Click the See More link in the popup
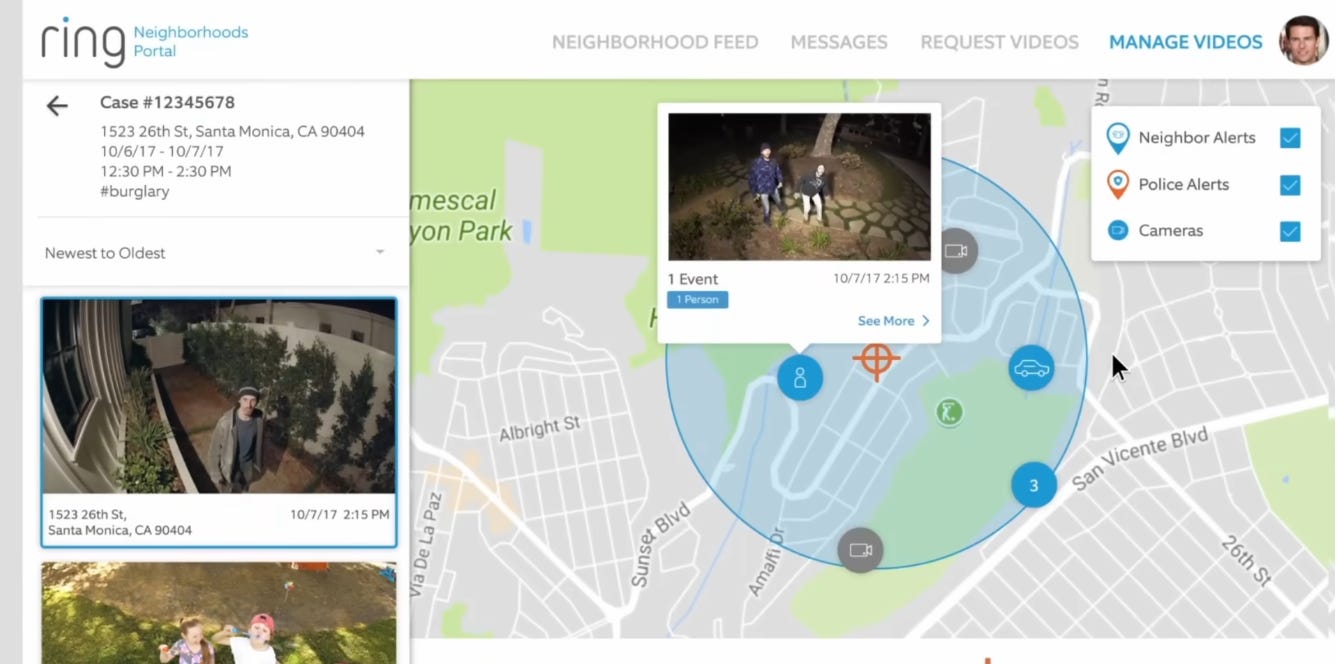The height and width of the screenshot is (664, 1337). 894,321
